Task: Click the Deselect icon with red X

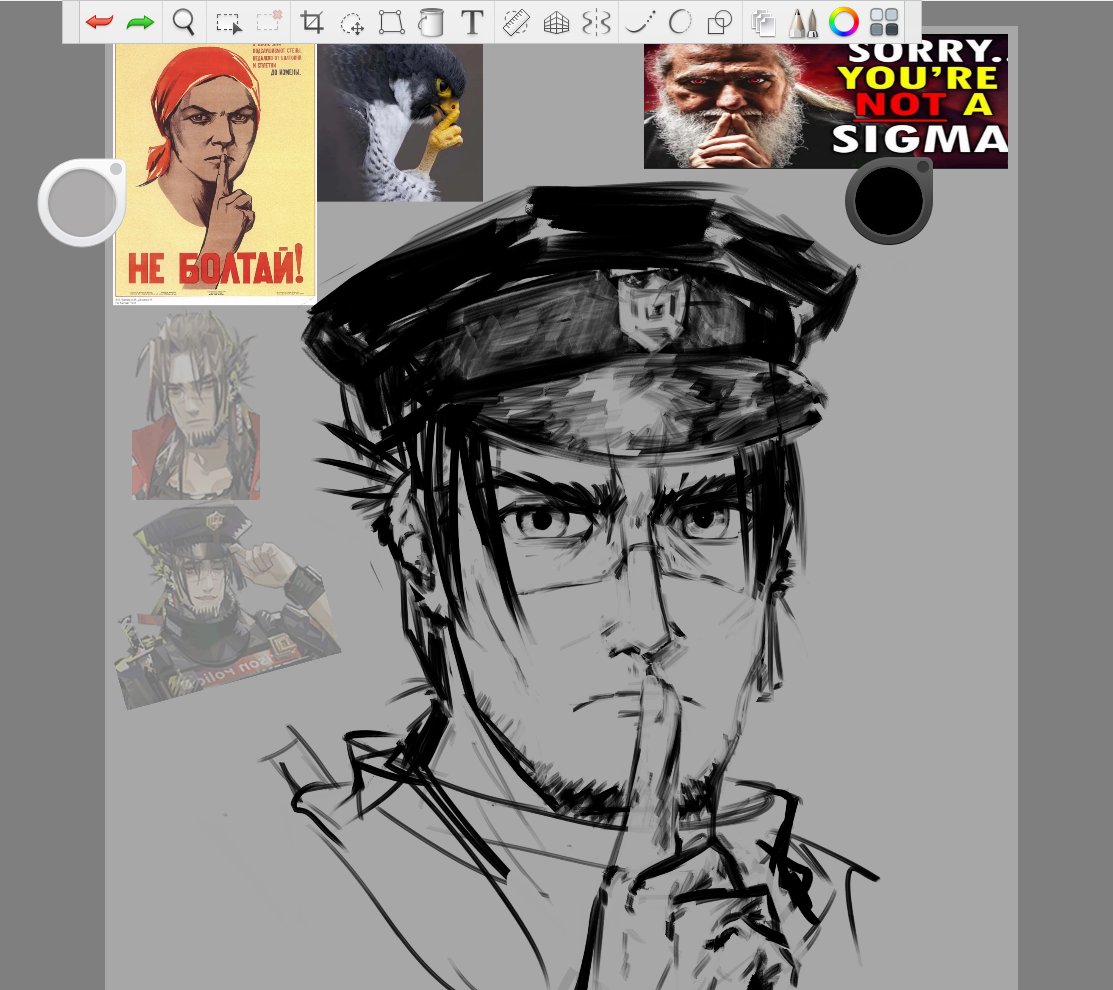Action: pos(268,21)
